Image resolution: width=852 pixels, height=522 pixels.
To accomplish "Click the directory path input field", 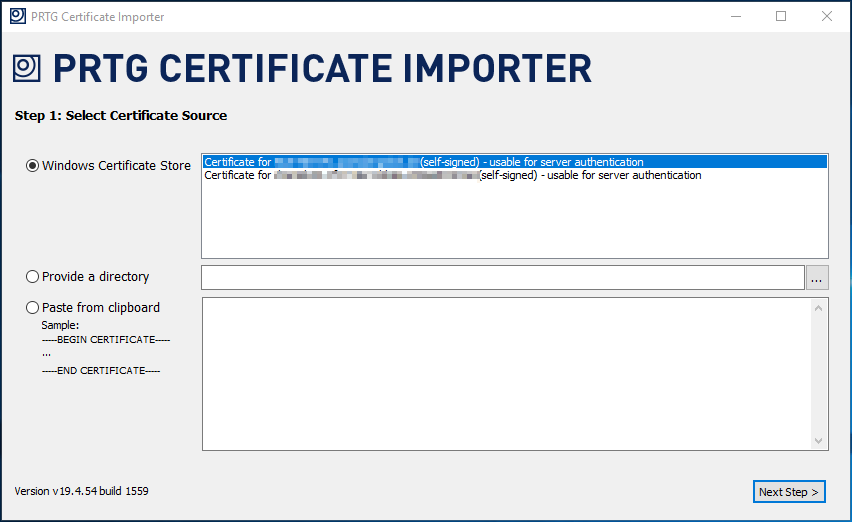I will tap(502, 278).
